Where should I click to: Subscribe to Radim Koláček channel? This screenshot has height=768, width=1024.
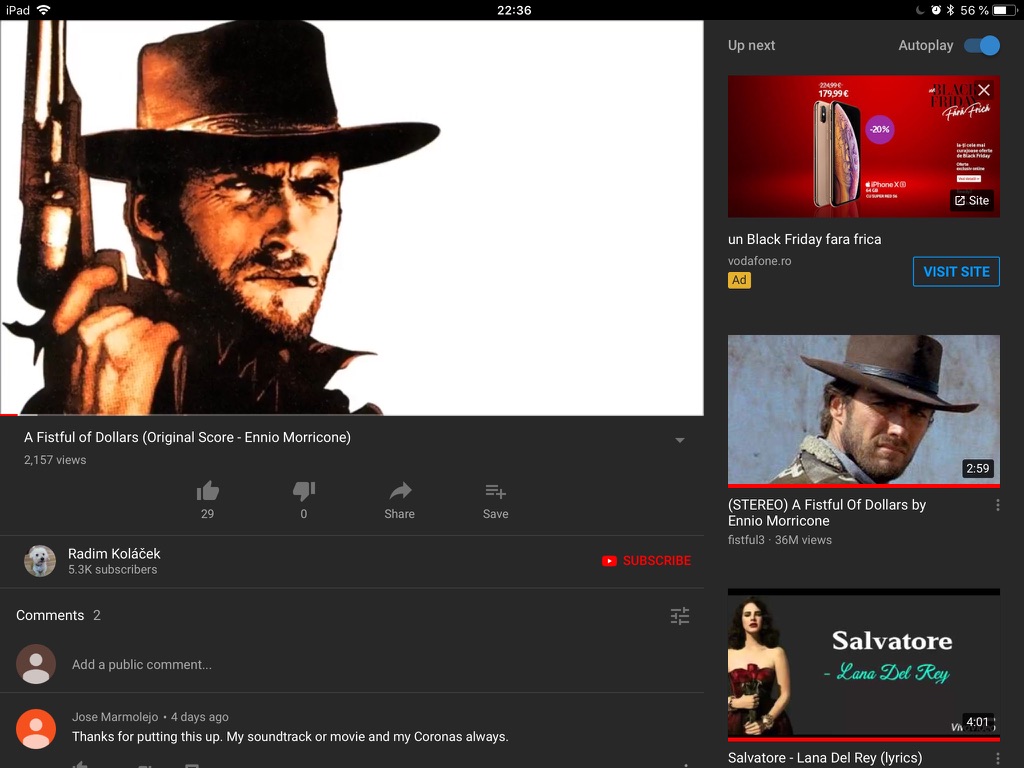pyautogui.click(x=647, y=561)
